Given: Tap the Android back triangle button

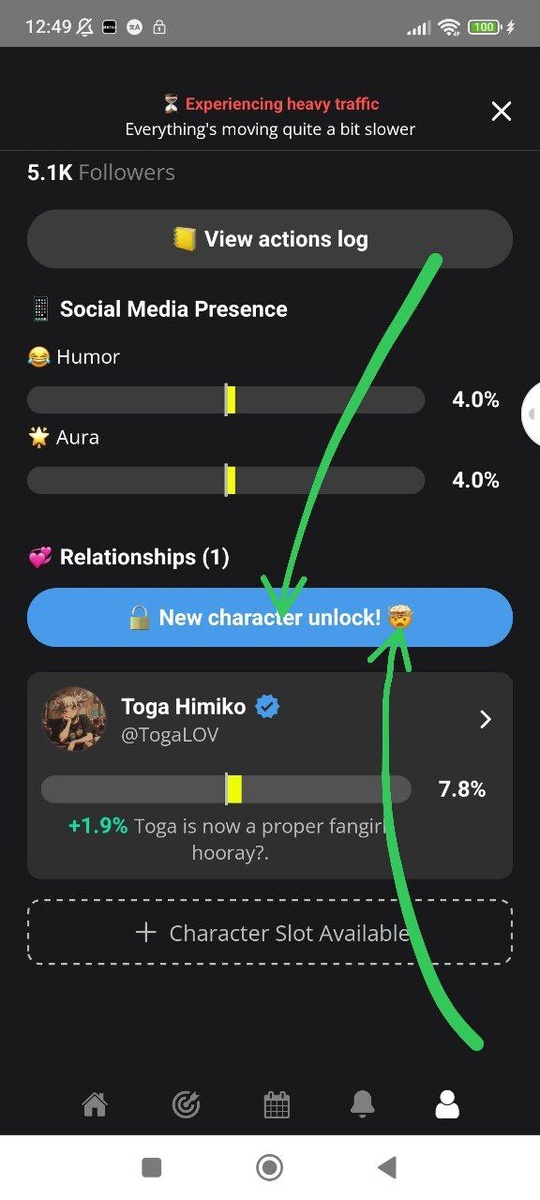Looking at the screenshot, I should point(387,1167).
